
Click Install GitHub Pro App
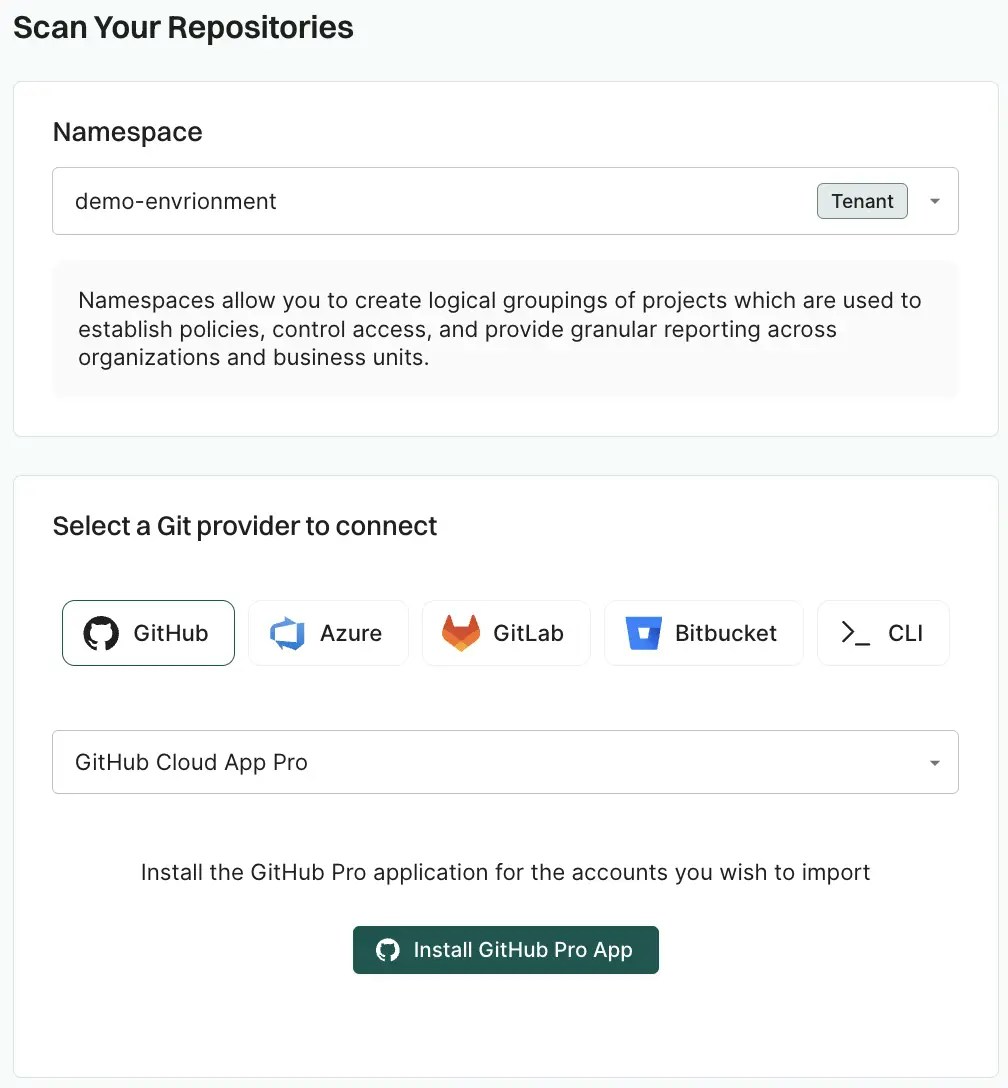[x=505, y=949]
